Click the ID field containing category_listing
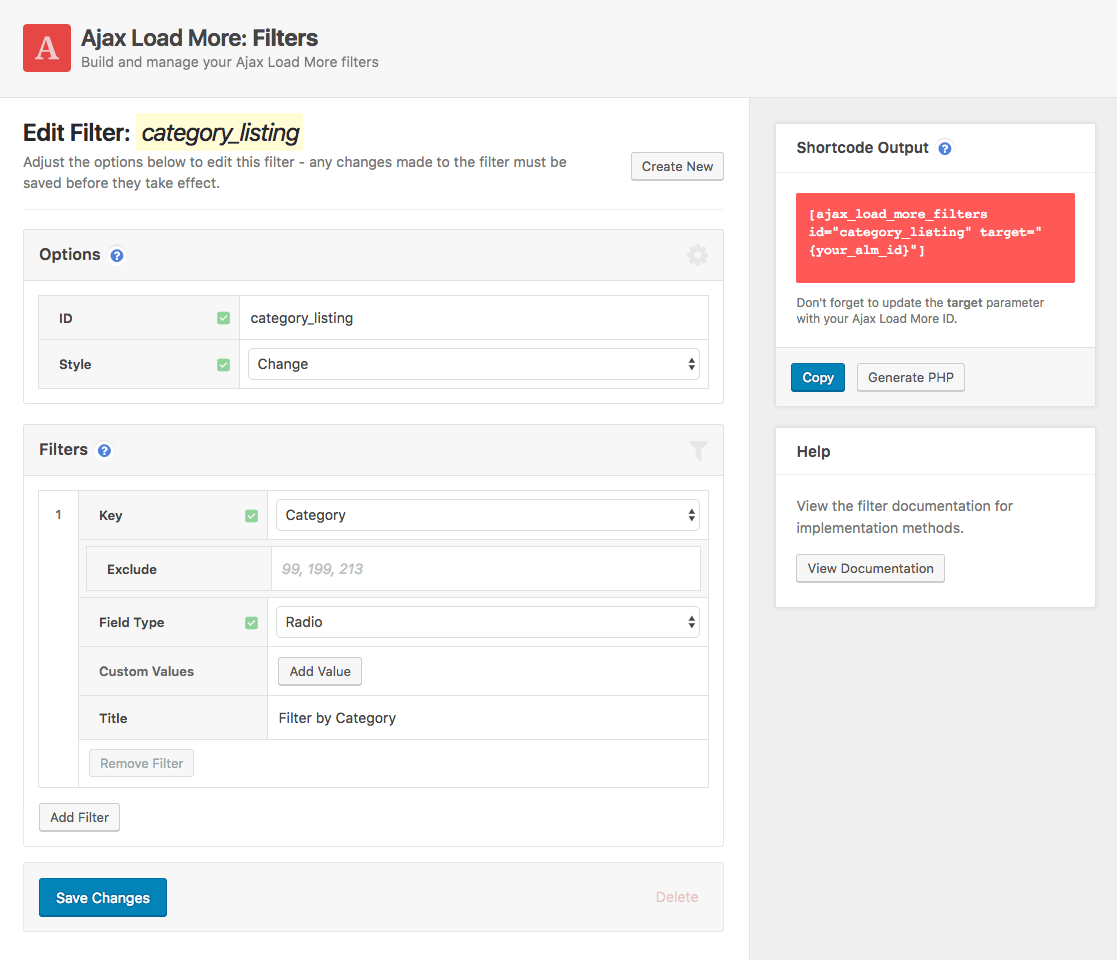 [474, 318]
